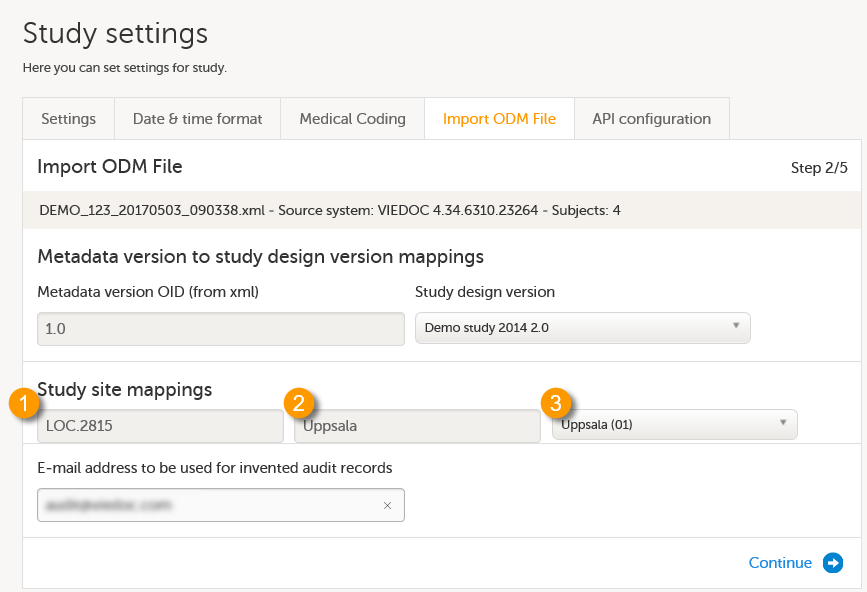The width and height of the screenshot is (867, 592).
Task: Switch to the Settings tab
Action: (x=68, y=119)
